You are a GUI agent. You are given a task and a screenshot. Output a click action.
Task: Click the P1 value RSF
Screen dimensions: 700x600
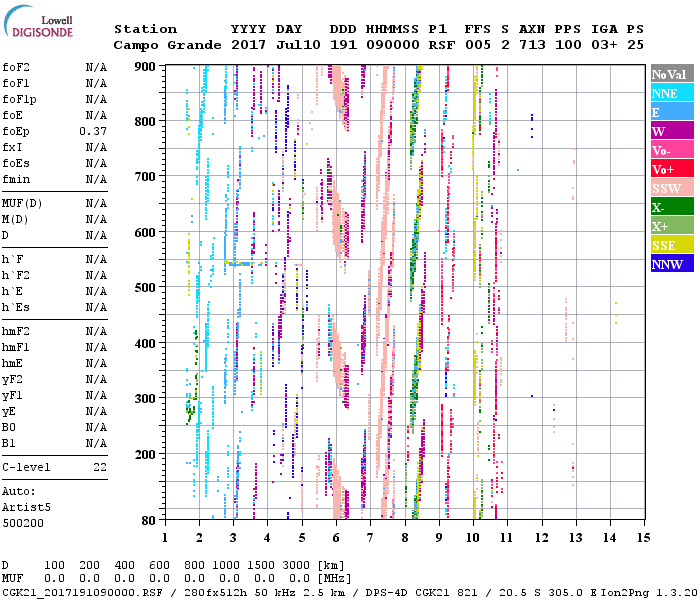442,45
